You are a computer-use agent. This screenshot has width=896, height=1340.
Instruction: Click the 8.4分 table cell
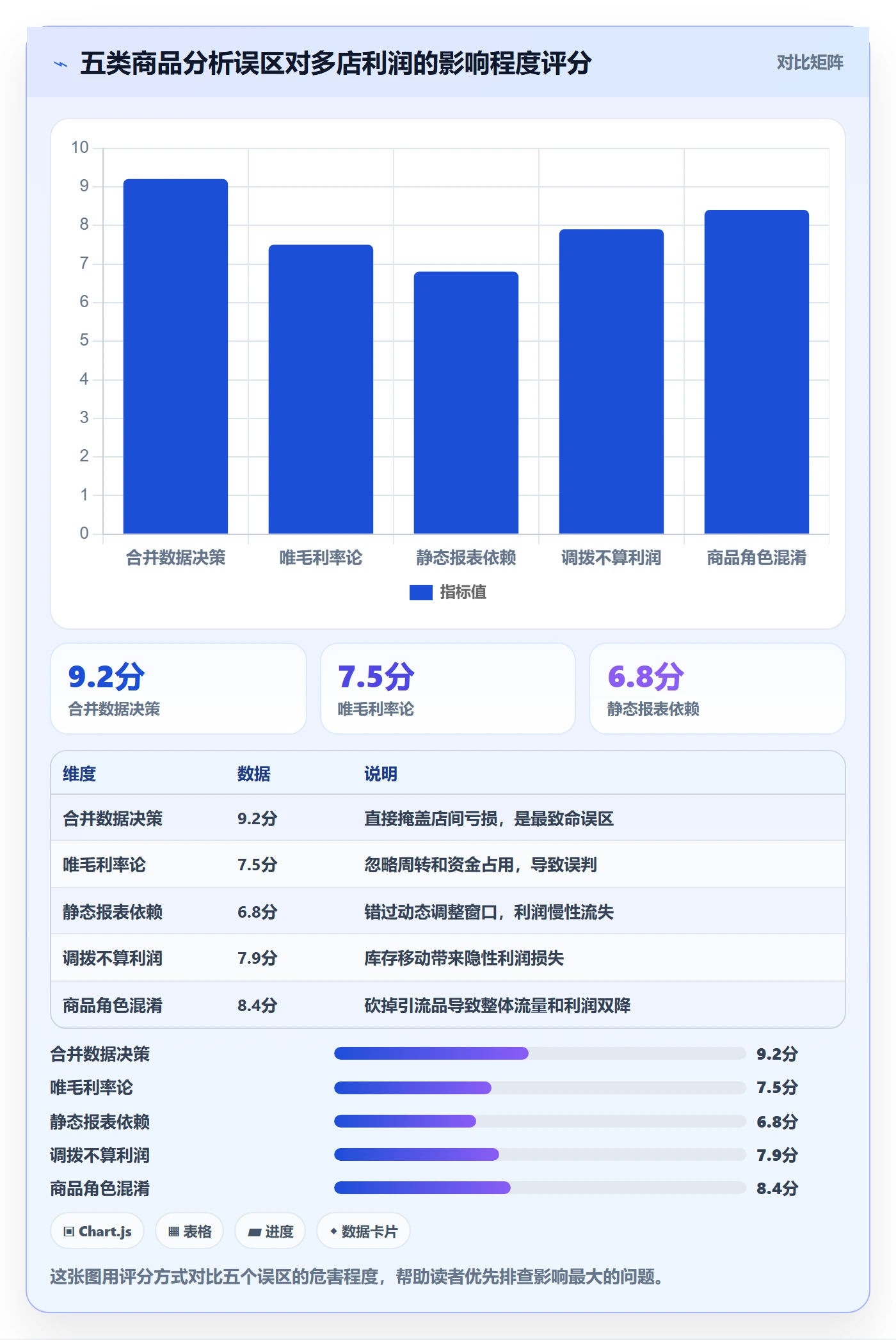coord(257,1005)
